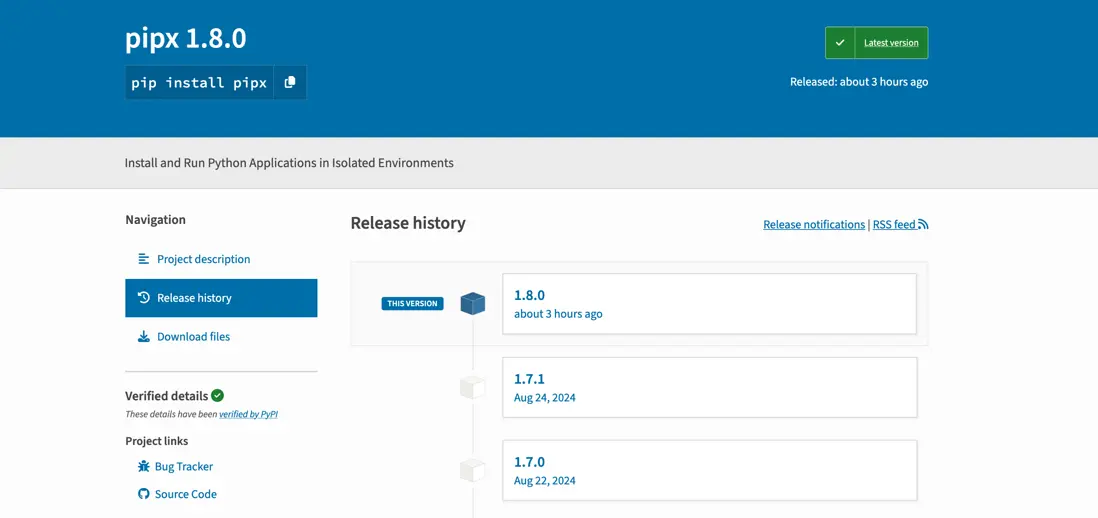
Task: Open the 1.8.0 release card
Action: (x=709, y=304)
